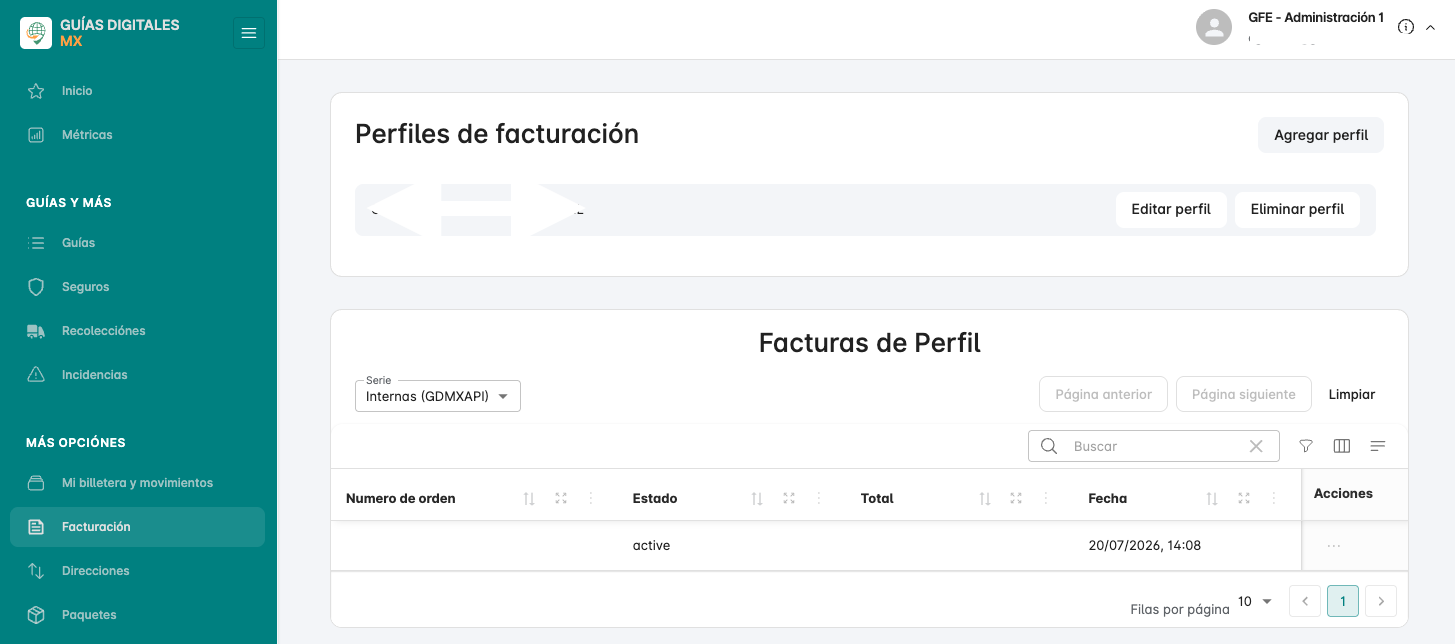Open Numero de orden column options menu
The height and width of the screenshot is (644, 1455).
click(x=591, y=498)
